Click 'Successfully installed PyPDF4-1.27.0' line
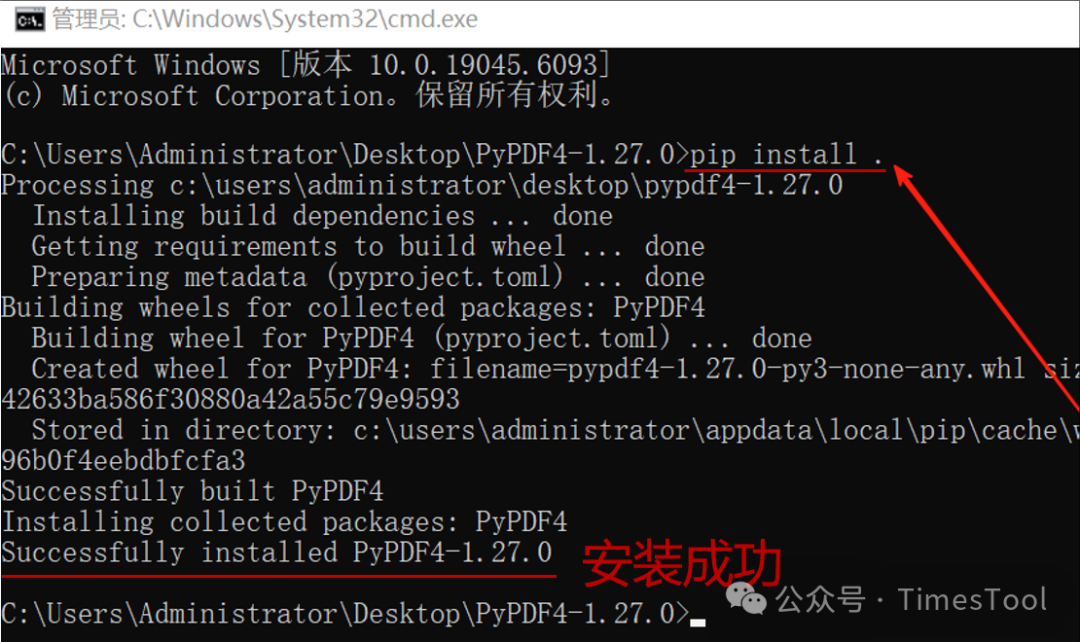Image resolution: width=1080 pixels, height=642 pixels. pos(277,552)
